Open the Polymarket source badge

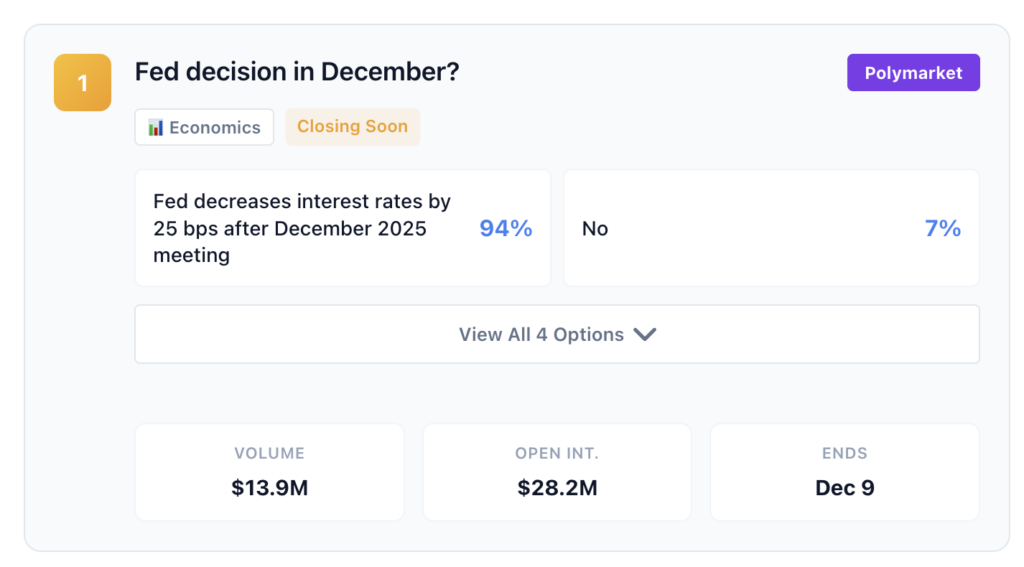pyautogui.click(x=913, y=73)
